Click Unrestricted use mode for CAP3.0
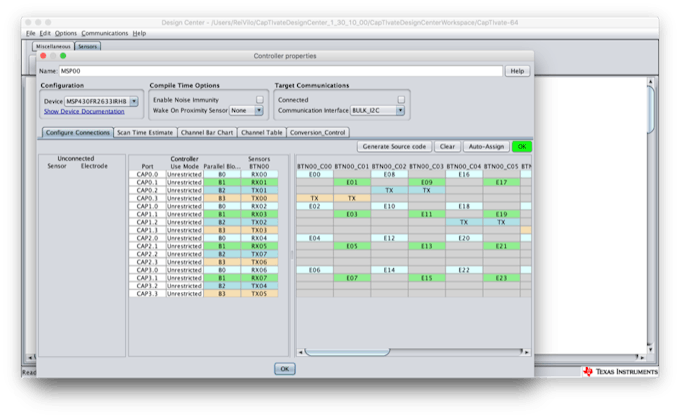The width and height of the screenshot is (680, 418). [184, 270]
